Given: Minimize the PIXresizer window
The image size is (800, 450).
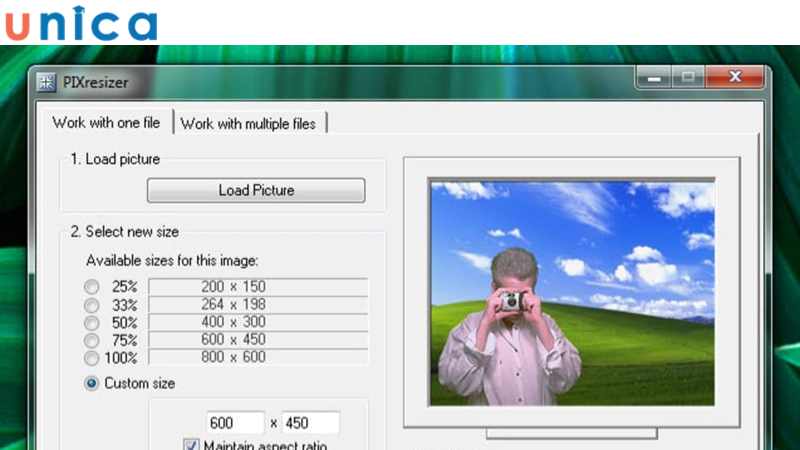Looking at the screenshot, I should point(654,78).
